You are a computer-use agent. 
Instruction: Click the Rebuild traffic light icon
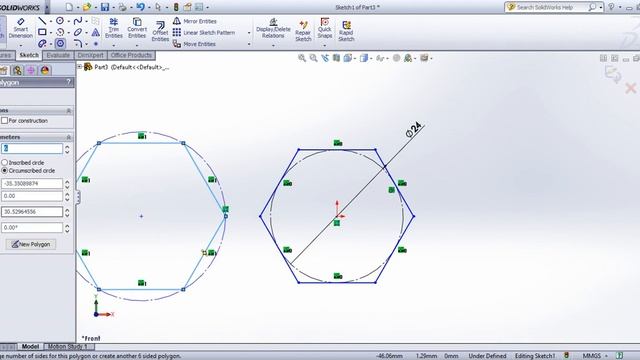[x=176, y=7]
